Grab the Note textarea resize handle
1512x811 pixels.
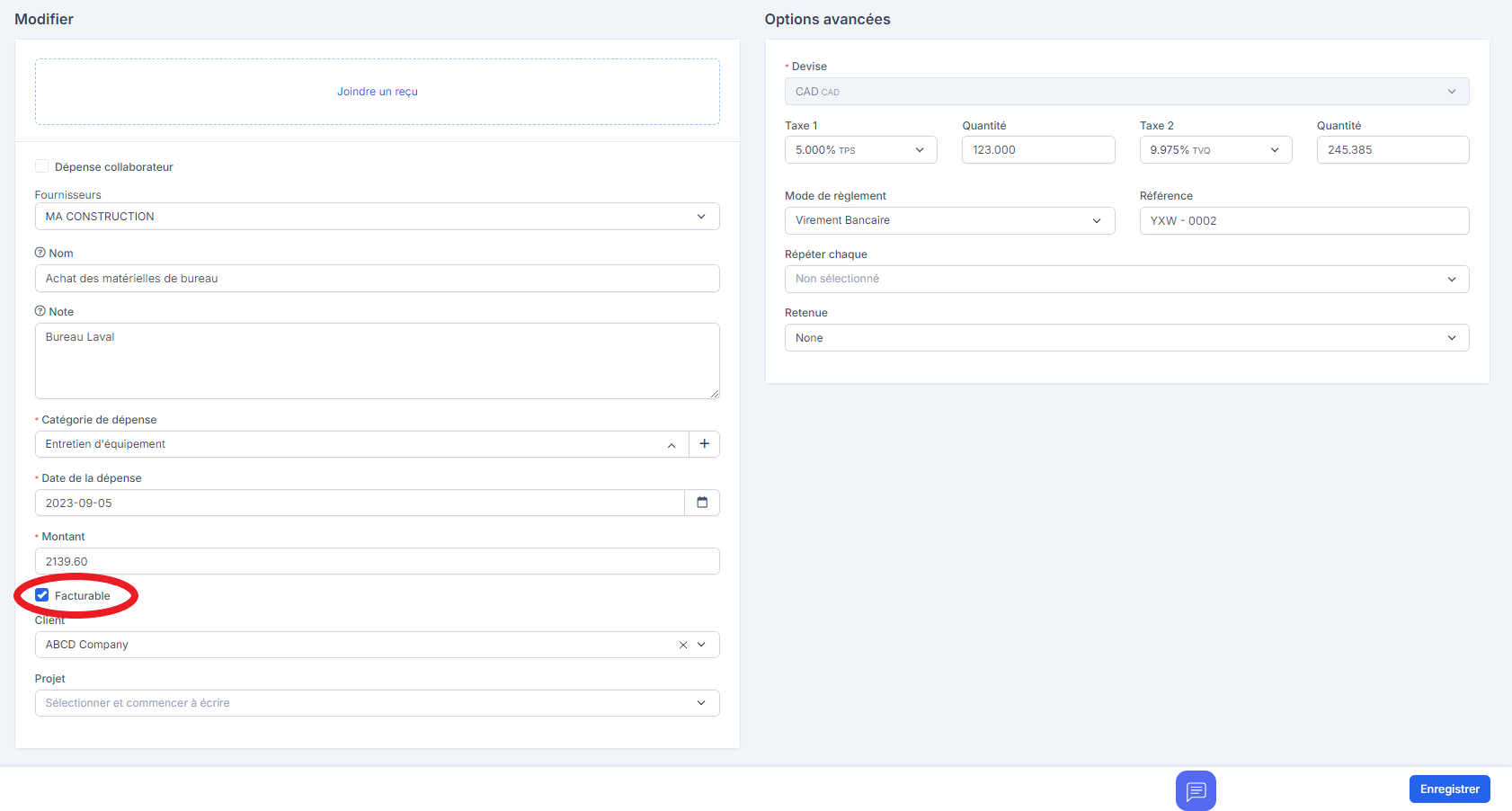(x=714, y=393)
